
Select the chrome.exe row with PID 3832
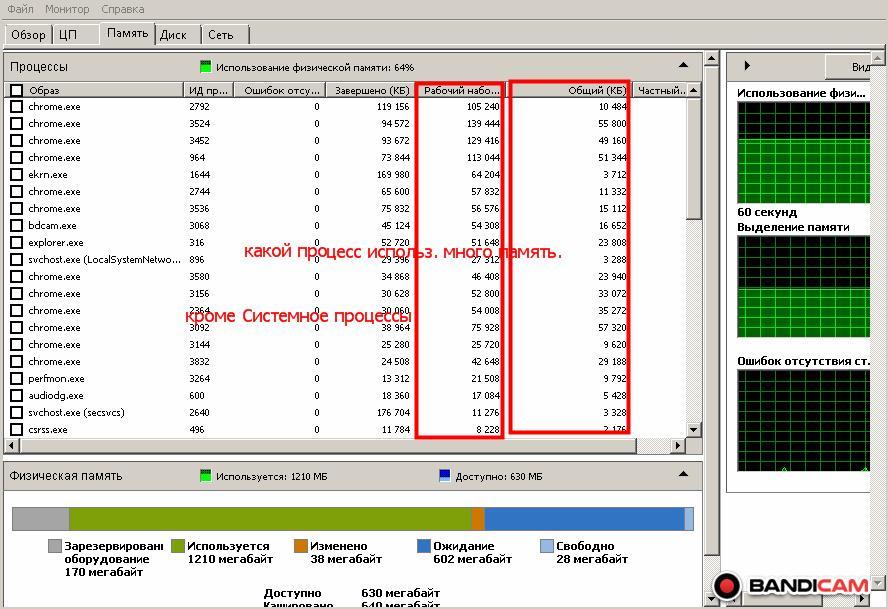347,361
